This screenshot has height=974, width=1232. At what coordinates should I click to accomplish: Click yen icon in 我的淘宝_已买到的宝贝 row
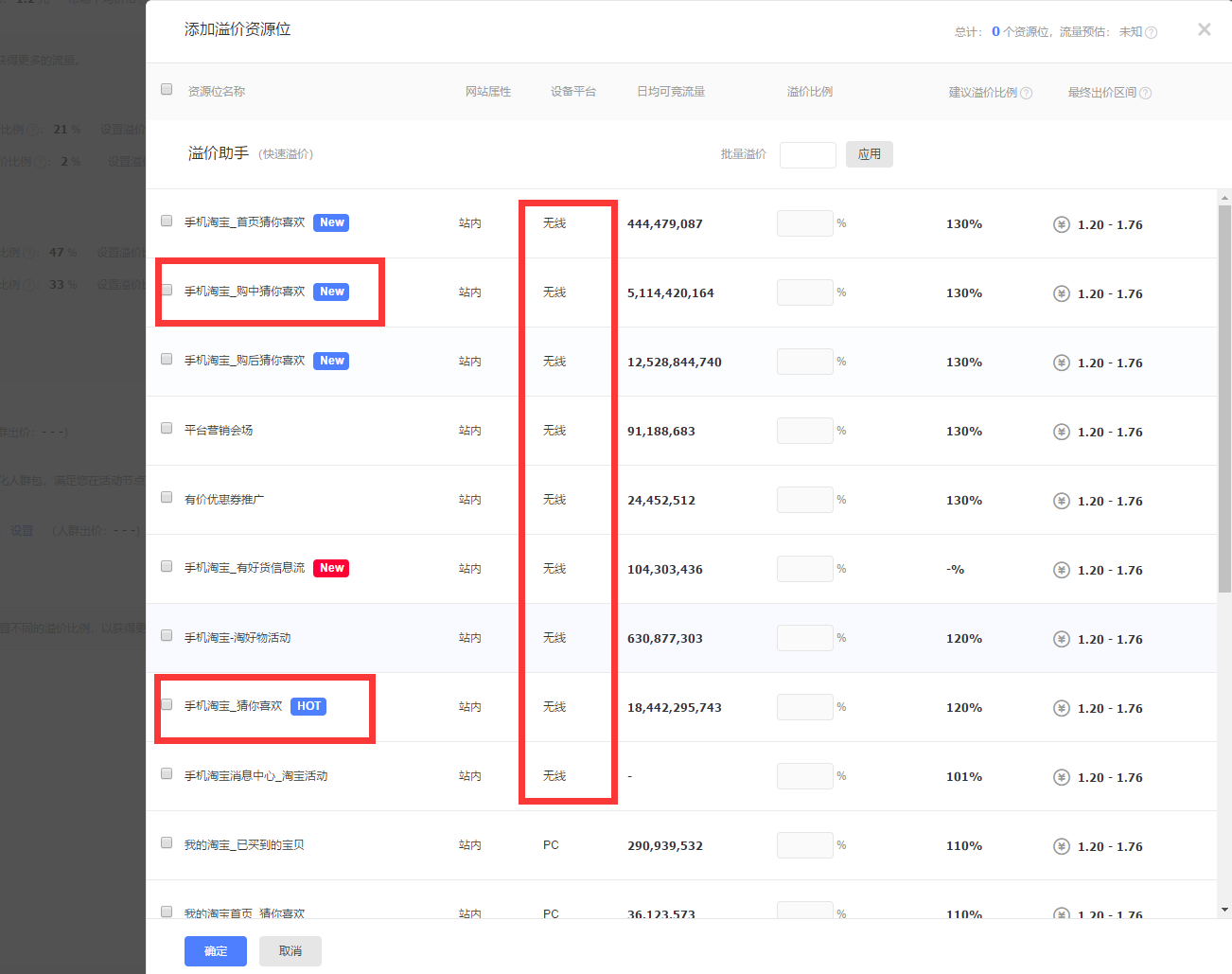click(1062, 846)
